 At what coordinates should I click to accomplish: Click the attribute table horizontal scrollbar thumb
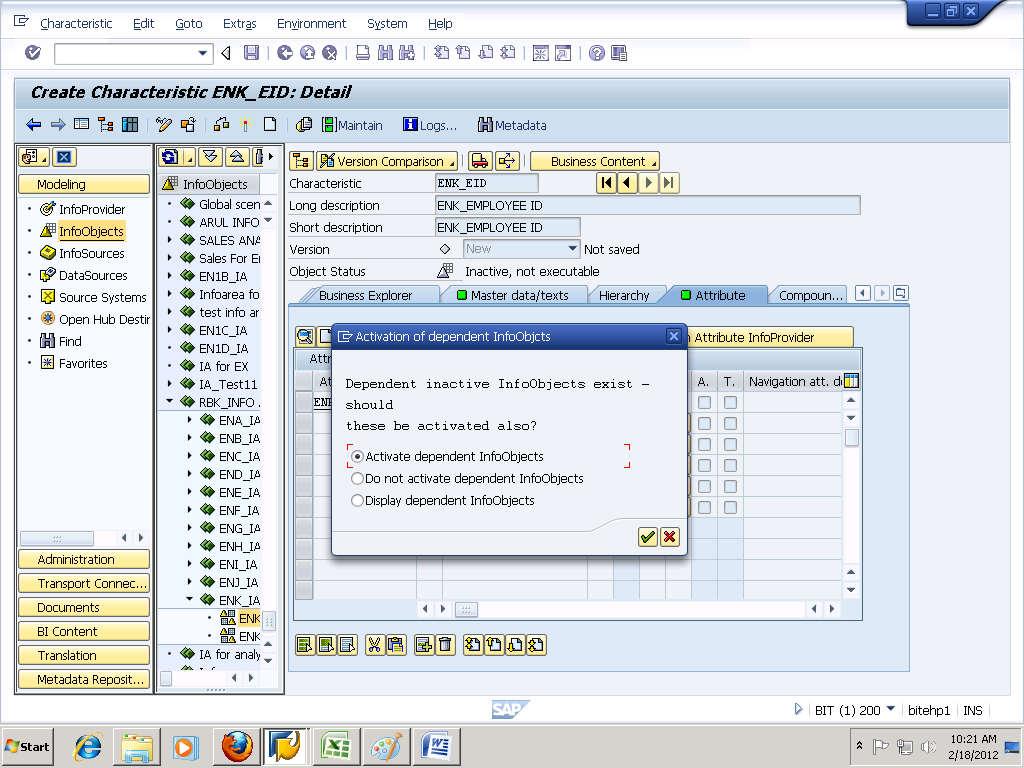[466, 609]
